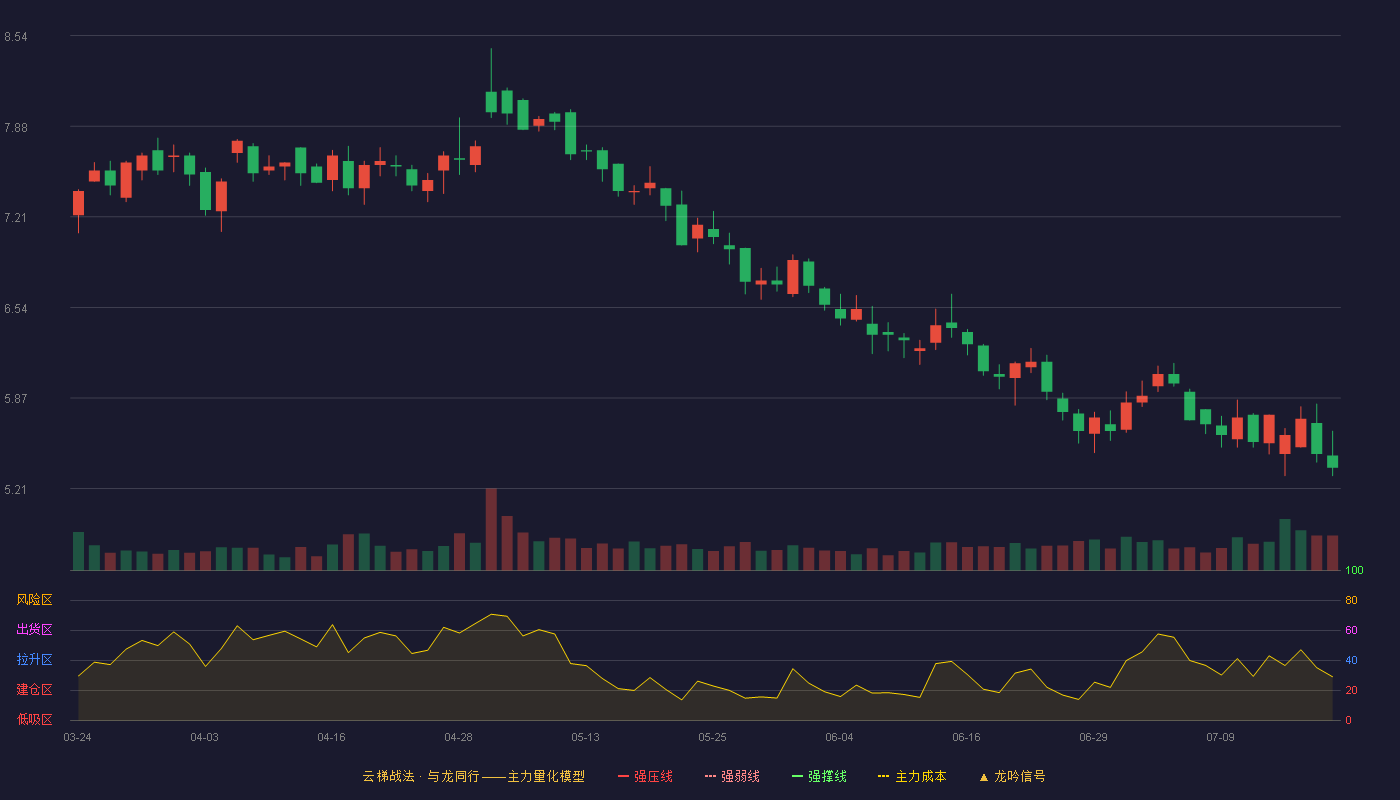The width and height of the screenshot is (1400, 800).
Task: Click the green 强撑线 legend line marker
Action: click(797, 776)
